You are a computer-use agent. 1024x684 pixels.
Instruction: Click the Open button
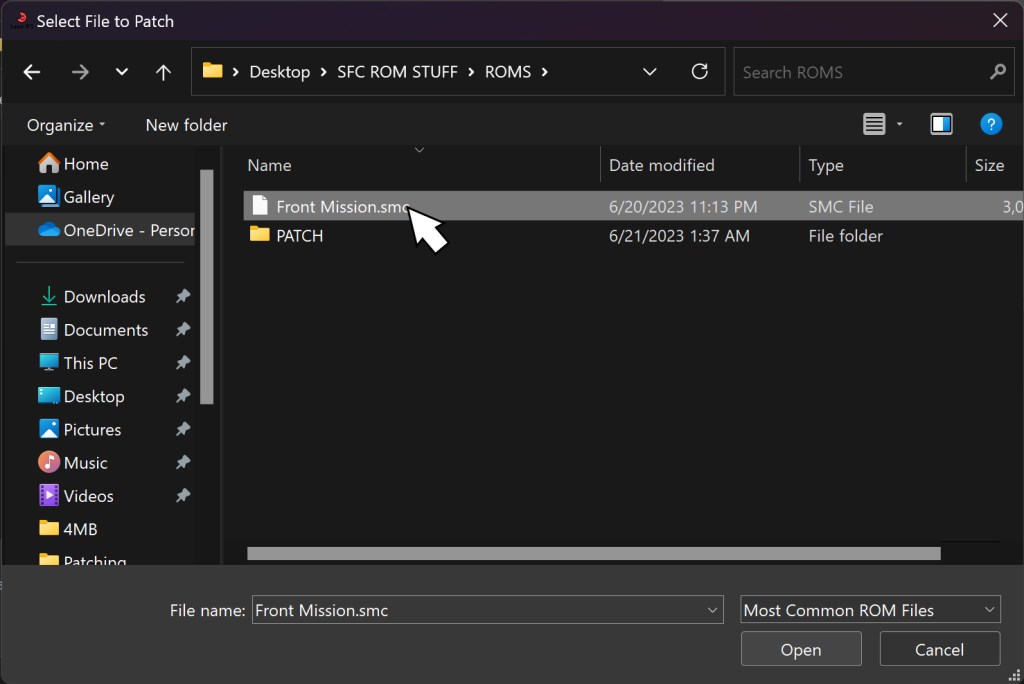tap(800, 650)
